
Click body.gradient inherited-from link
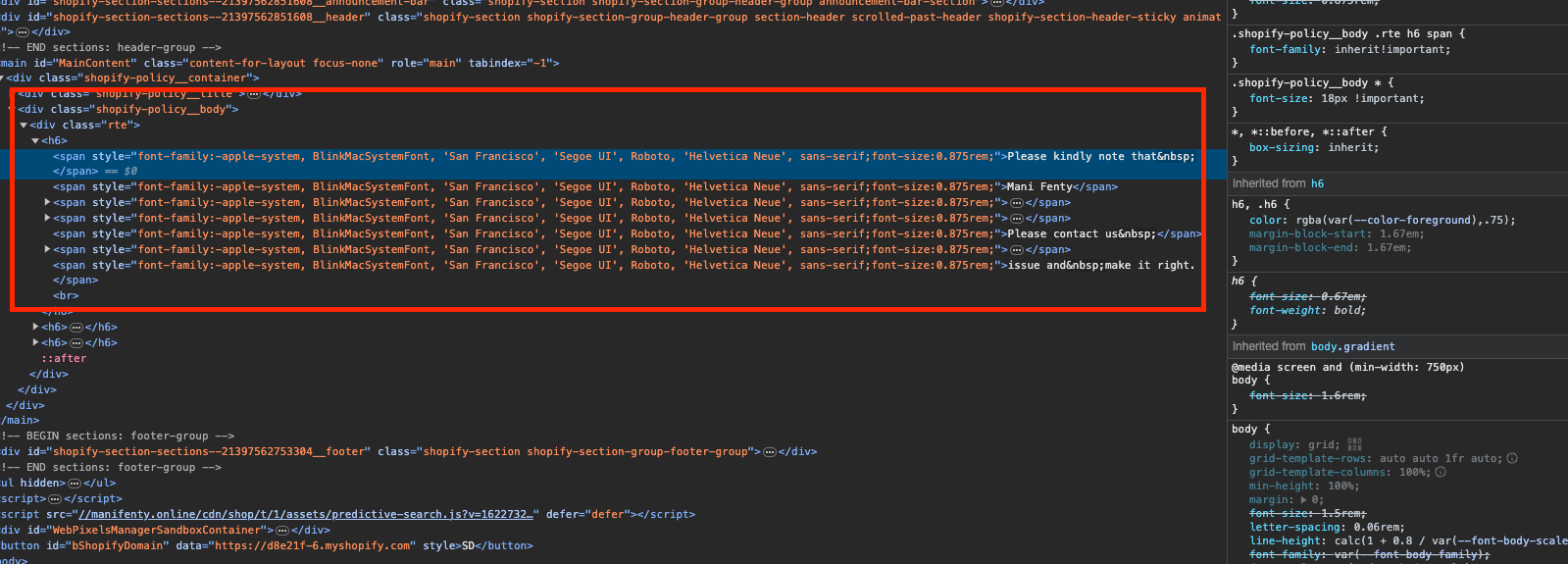point(1352,346)
